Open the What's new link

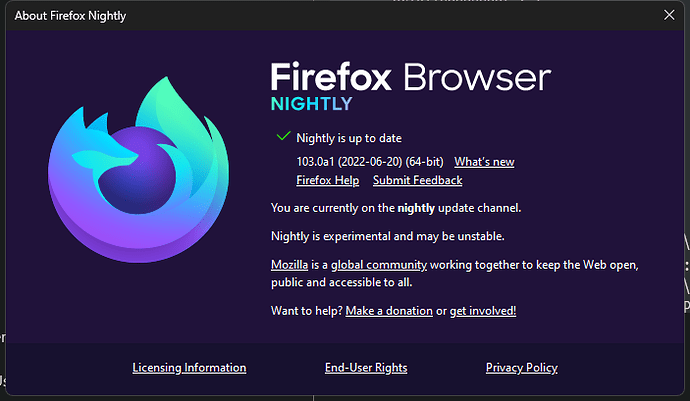[x=484, y=161]
